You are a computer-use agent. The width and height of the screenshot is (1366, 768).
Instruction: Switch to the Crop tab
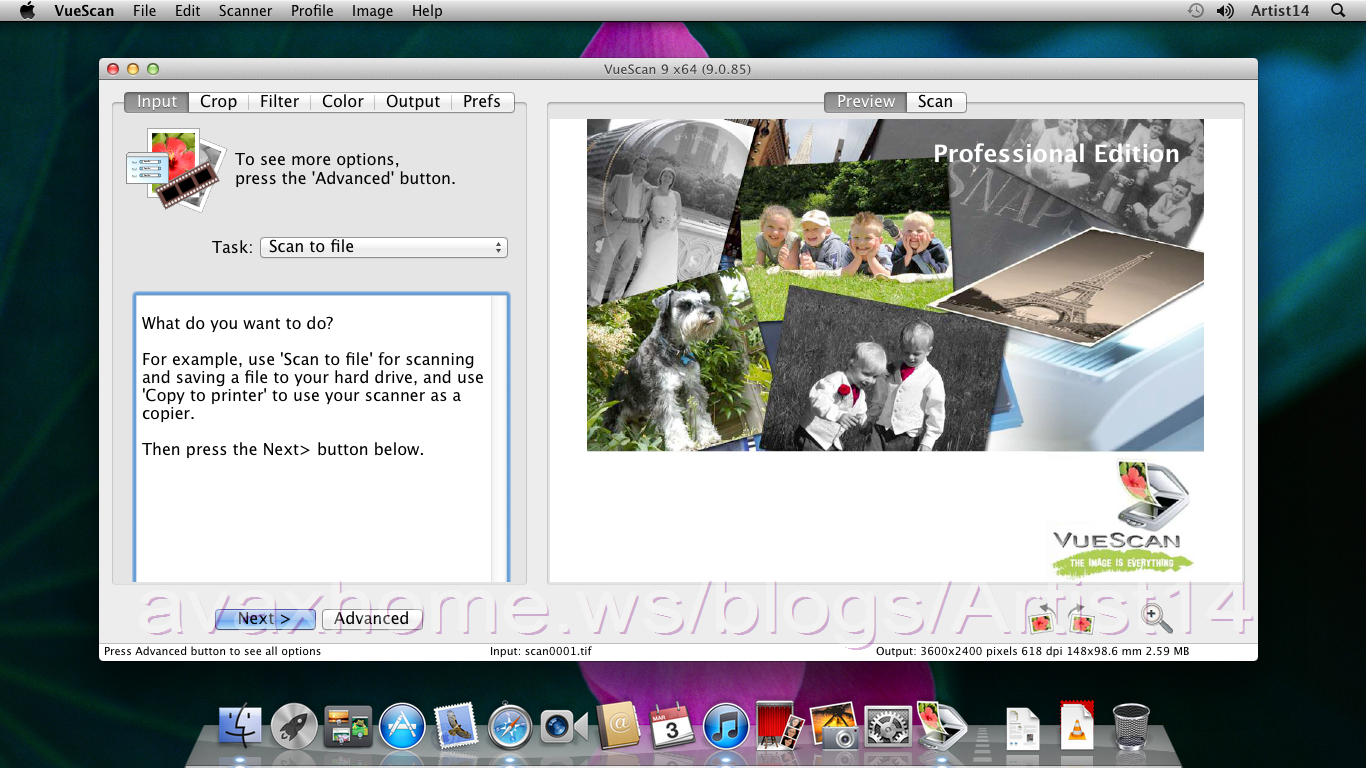(218, 102)
